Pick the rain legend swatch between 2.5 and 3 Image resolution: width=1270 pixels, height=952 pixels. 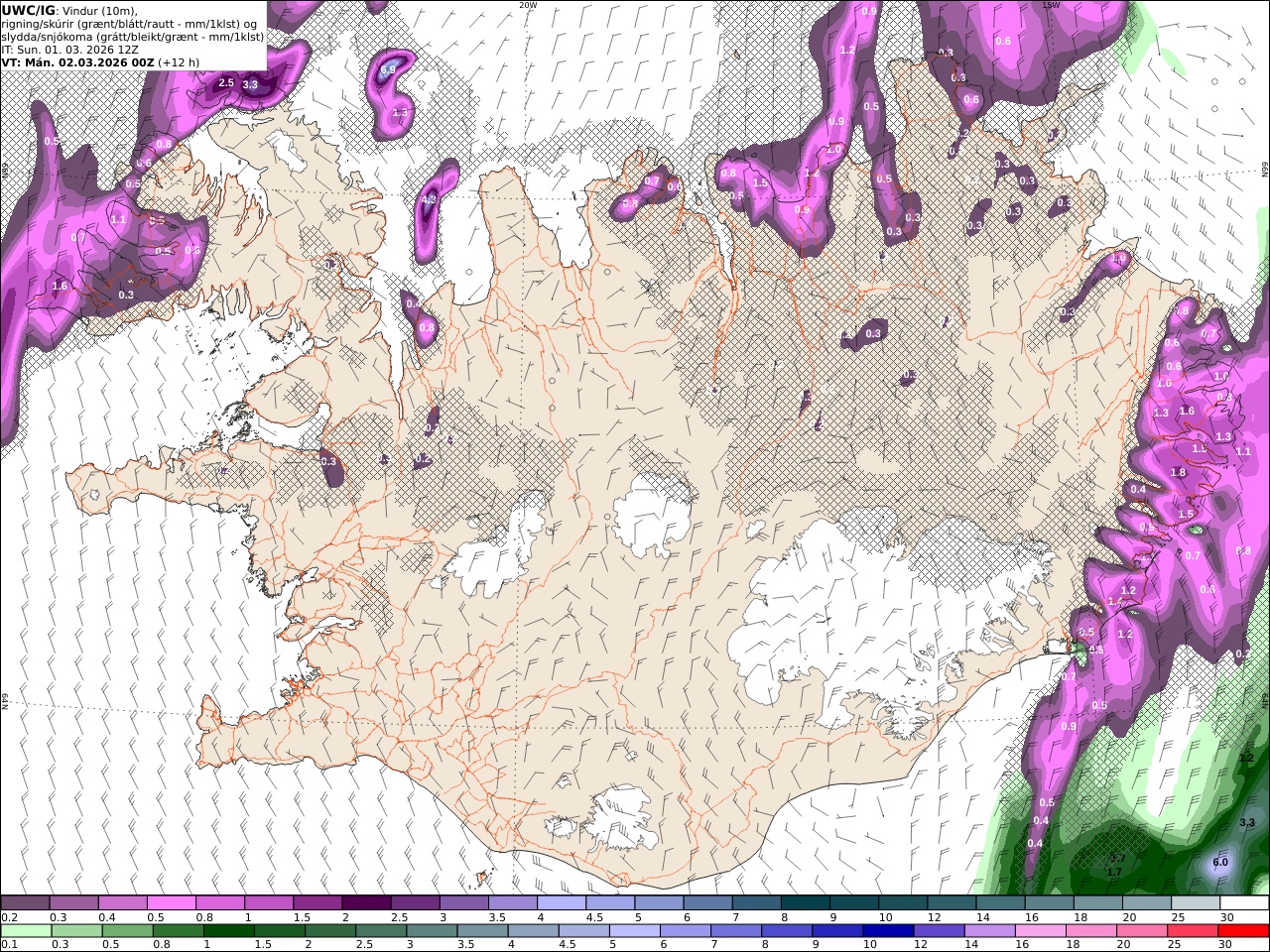[x=380, y=930]
